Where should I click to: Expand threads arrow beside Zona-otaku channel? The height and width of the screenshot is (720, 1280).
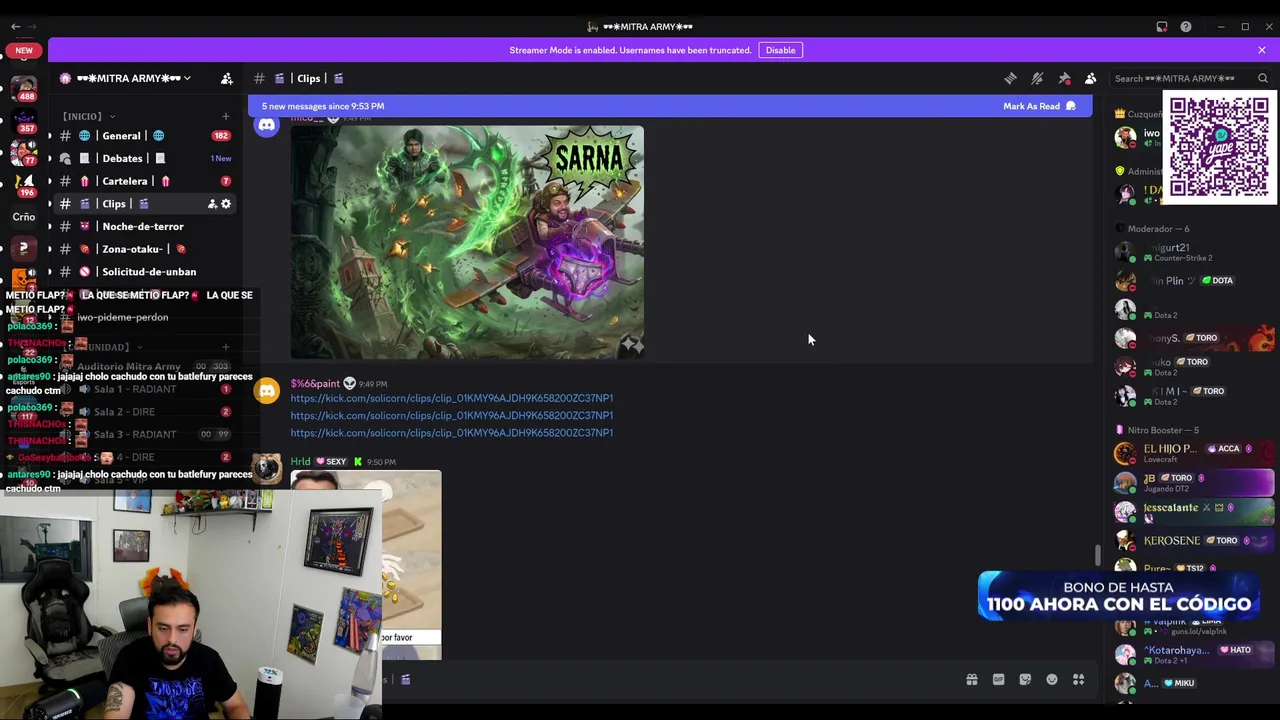49,249
